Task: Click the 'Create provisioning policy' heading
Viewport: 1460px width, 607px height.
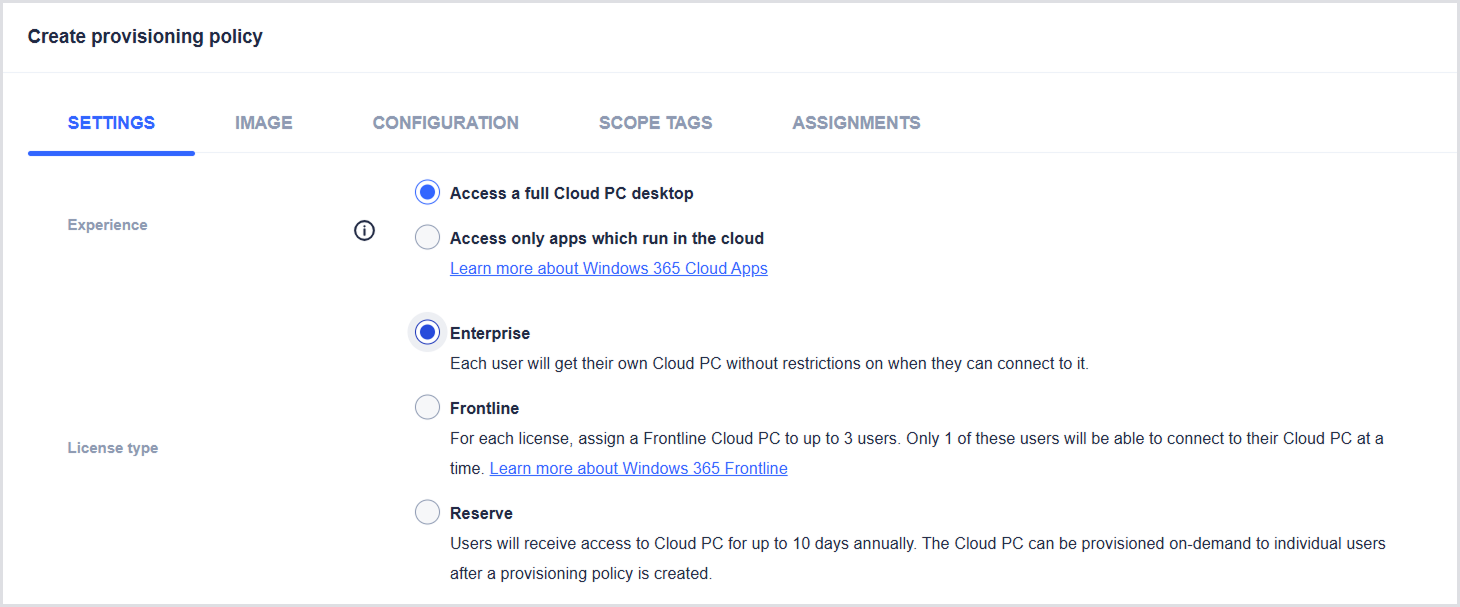Action: coord(145,37)
